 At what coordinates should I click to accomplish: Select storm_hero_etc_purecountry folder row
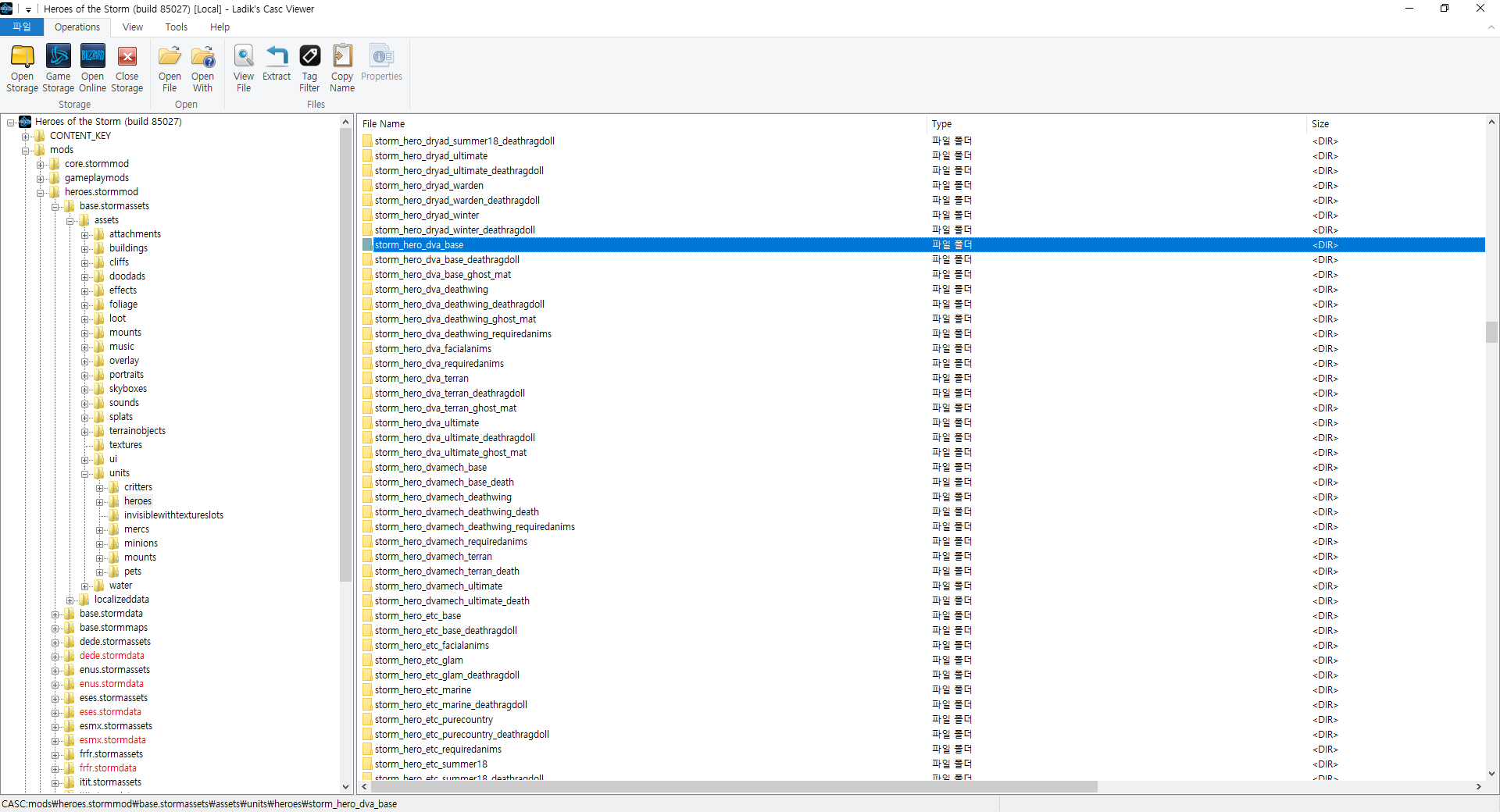pyautogui.click(x=923, y=720)
